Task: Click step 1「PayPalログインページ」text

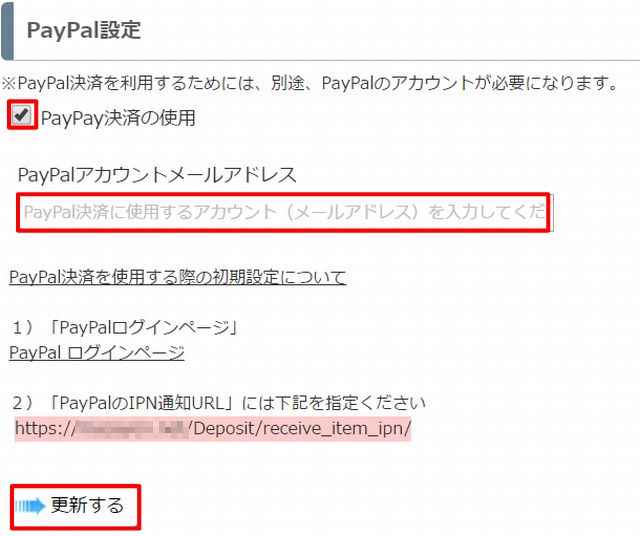Action: point(125,327)
